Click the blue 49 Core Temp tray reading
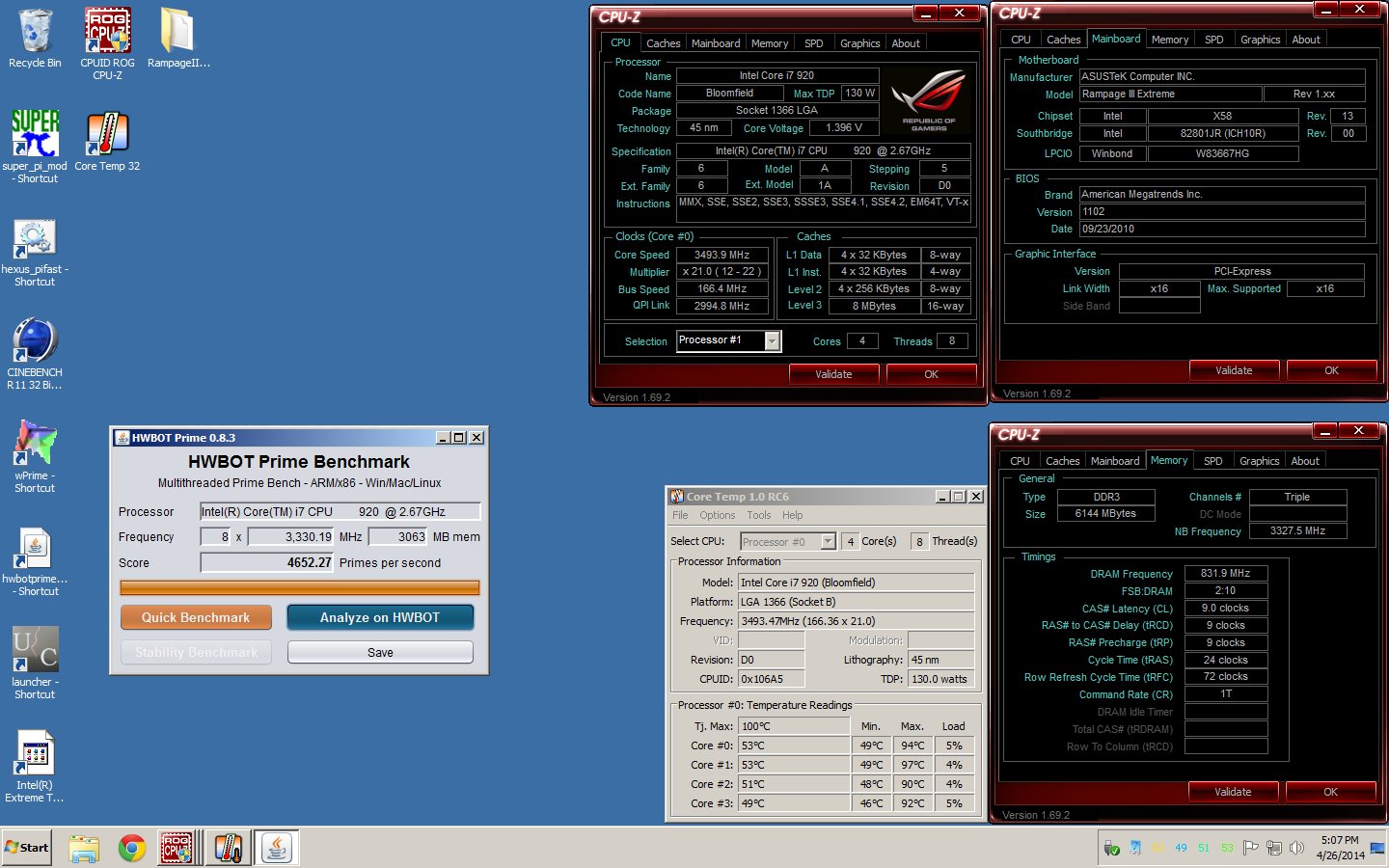This screenshot has height=868, width=1389. click(1181, 849)
